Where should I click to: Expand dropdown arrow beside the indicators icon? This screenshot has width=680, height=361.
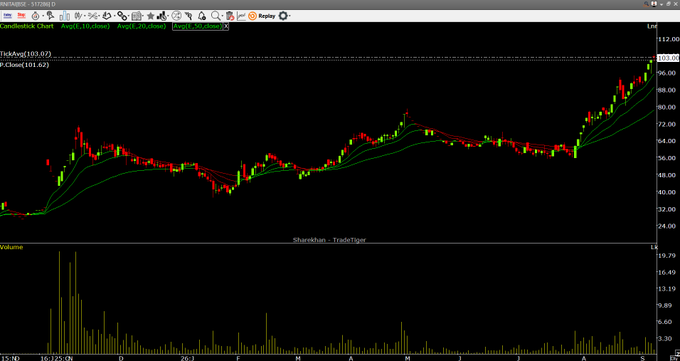click(x=85, y=16)
